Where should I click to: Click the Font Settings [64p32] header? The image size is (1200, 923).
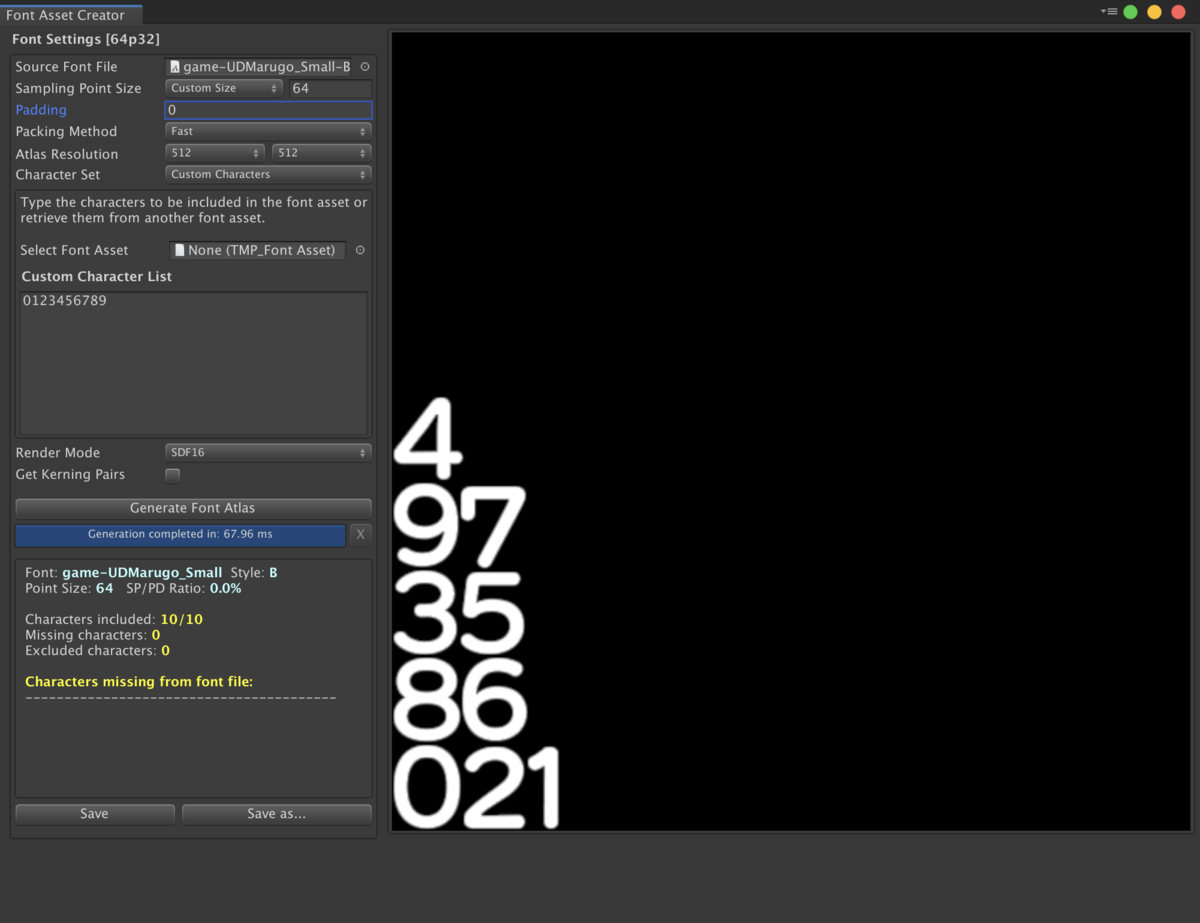(x=85, y=39)
